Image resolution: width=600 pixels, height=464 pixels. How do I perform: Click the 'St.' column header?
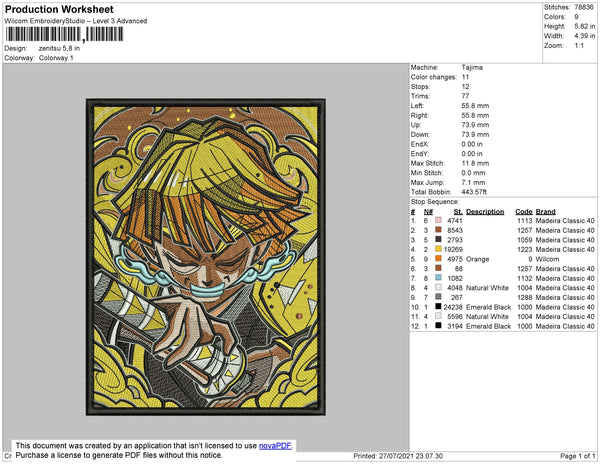click(458, 212)
